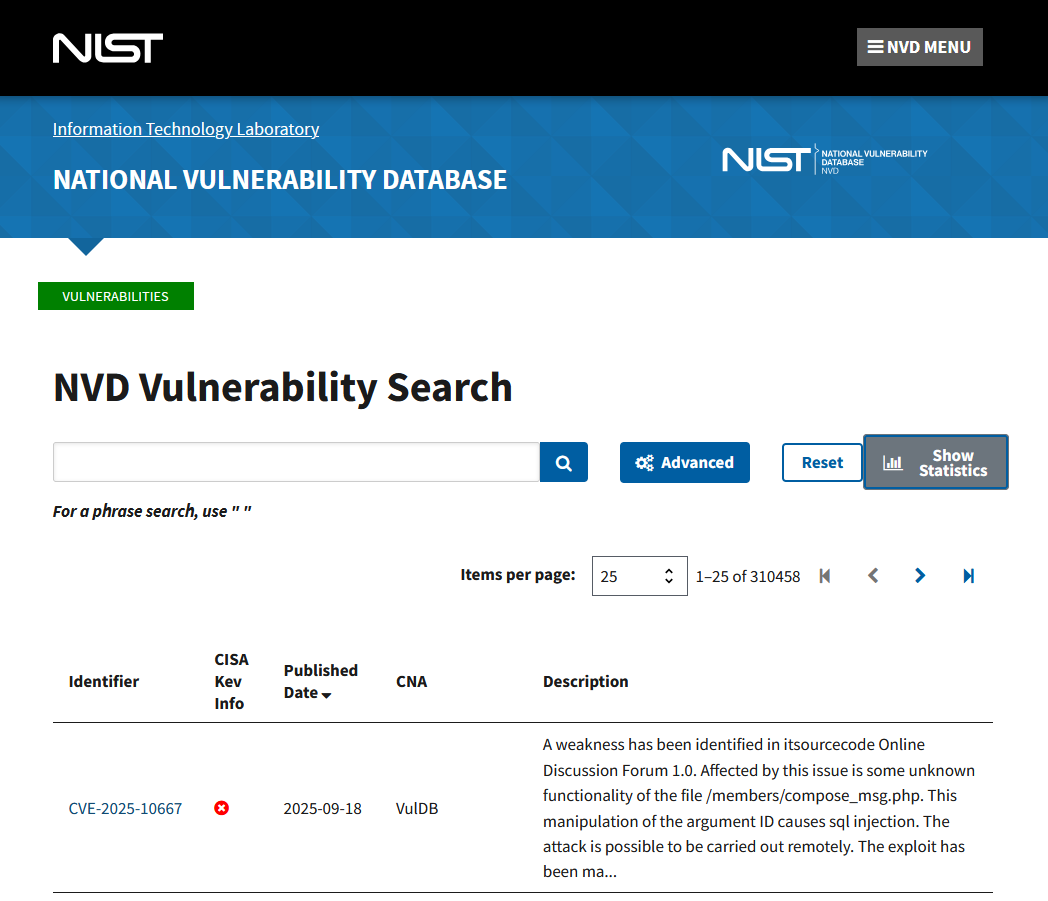Click the NIST logo in the header
This screenshot has height=901, width=1048.
click(107, 46)
